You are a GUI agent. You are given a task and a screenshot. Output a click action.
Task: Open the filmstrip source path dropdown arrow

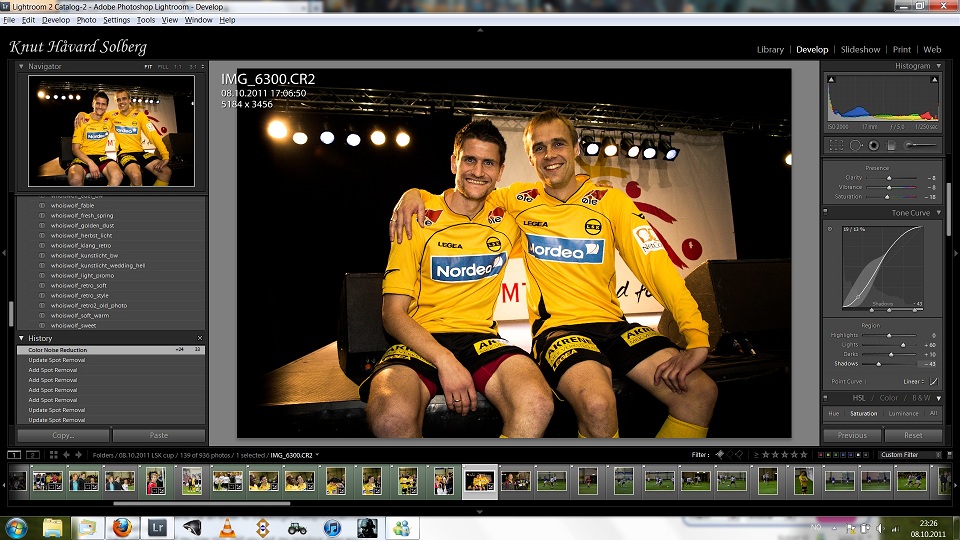pos(317,455)
